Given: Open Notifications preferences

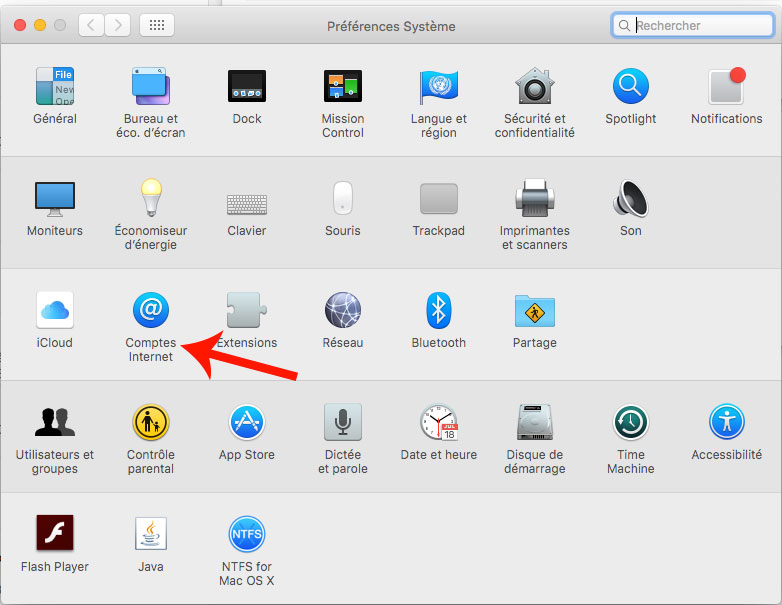Looking at the screenshot, I should click(x=726, y=87).
